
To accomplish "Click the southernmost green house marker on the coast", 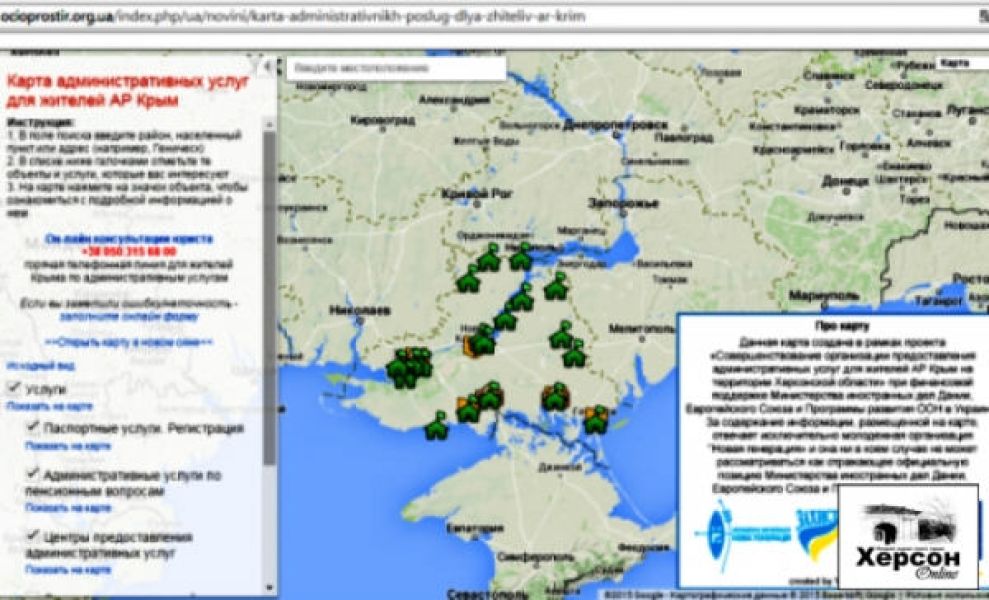I will tap(436, 427).
